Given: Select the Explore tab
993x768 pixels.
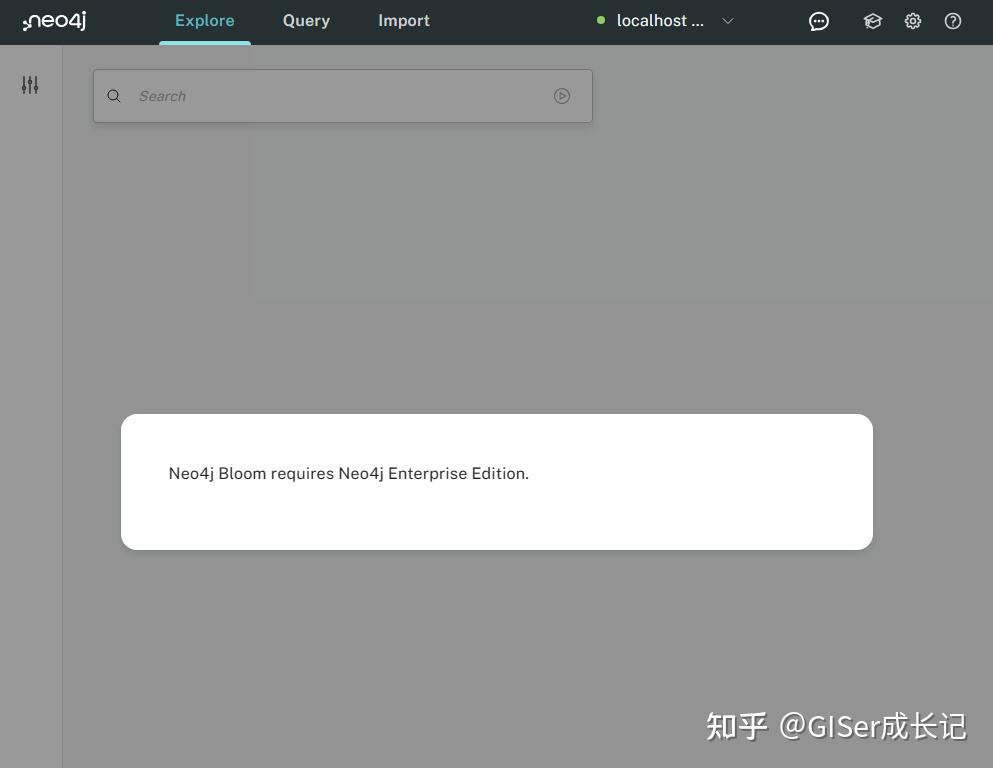Looking at the screenshot, I should 204,20.
